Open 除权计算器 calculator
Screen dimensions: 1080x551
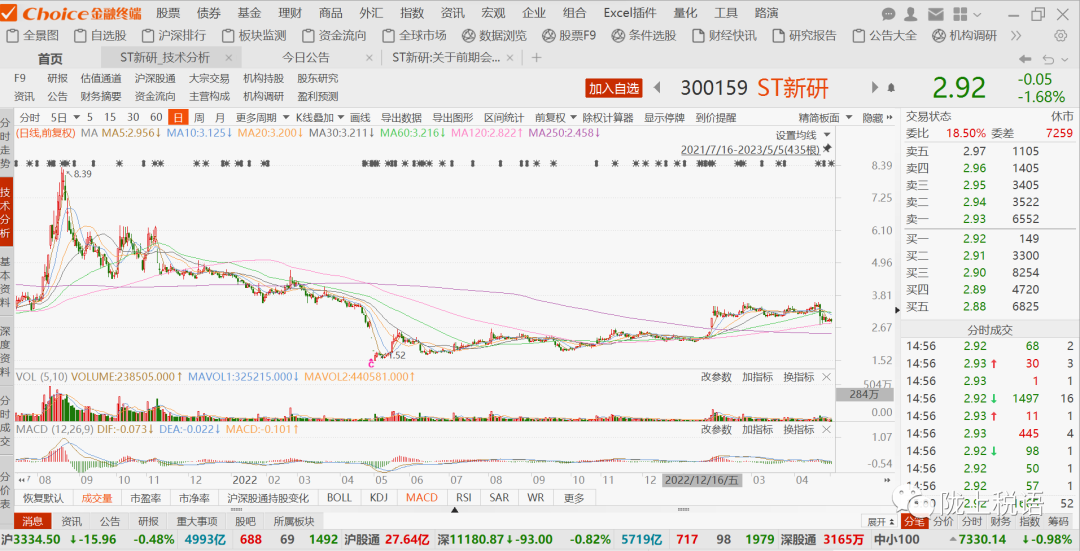tap(609, 118)
